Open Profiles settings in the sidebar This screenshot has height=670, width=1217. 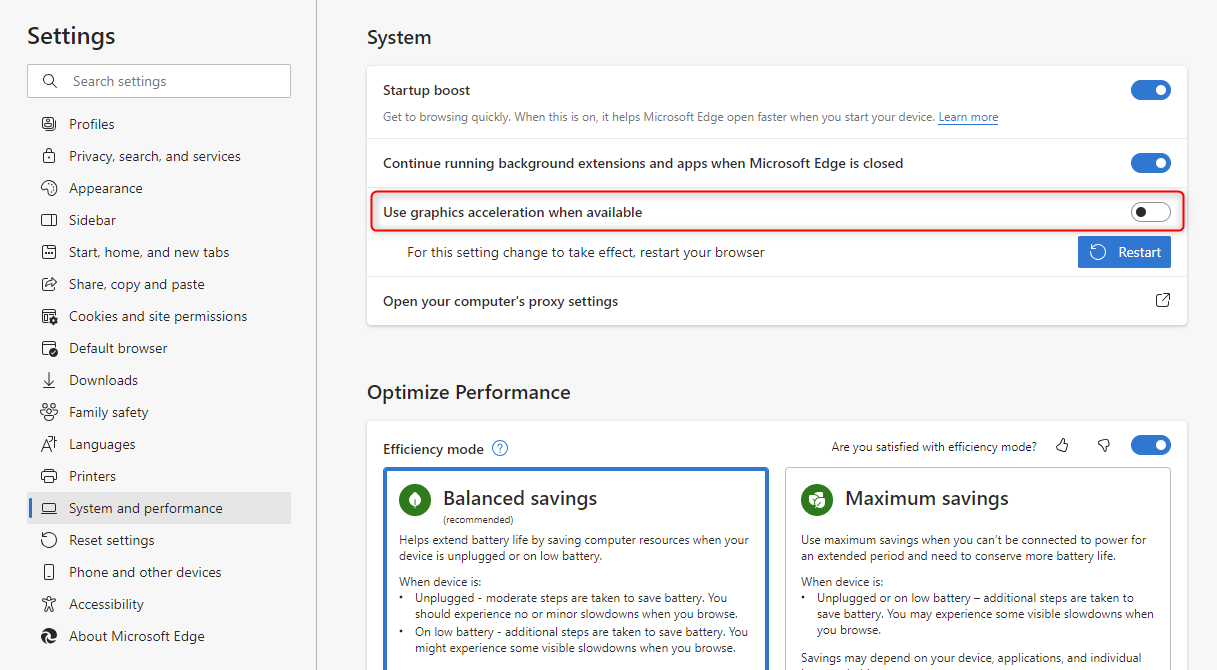click(90, 123)
